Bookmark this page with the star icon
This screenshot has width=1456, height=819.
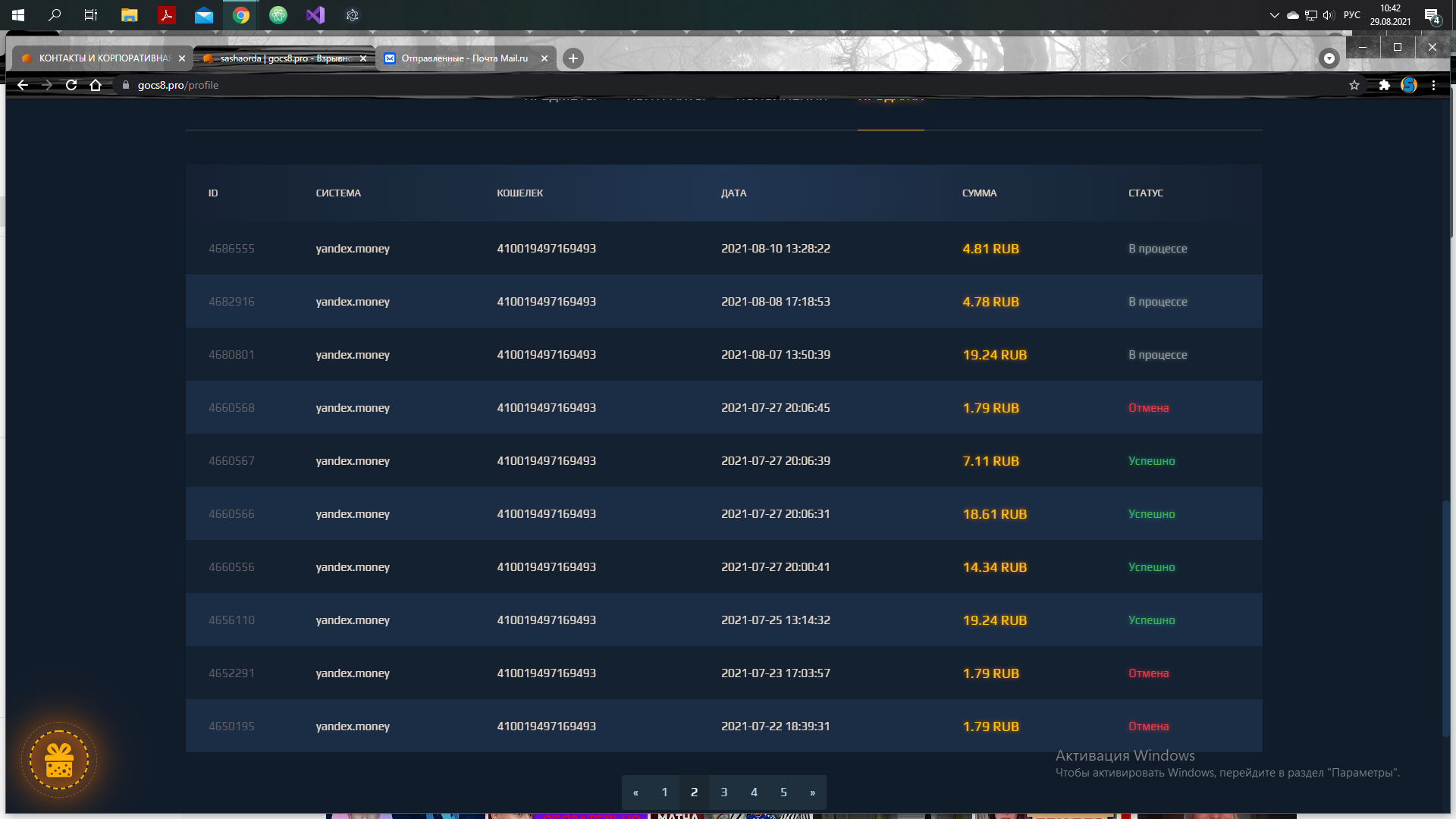pyautogui.click(x=1354, y=85)
